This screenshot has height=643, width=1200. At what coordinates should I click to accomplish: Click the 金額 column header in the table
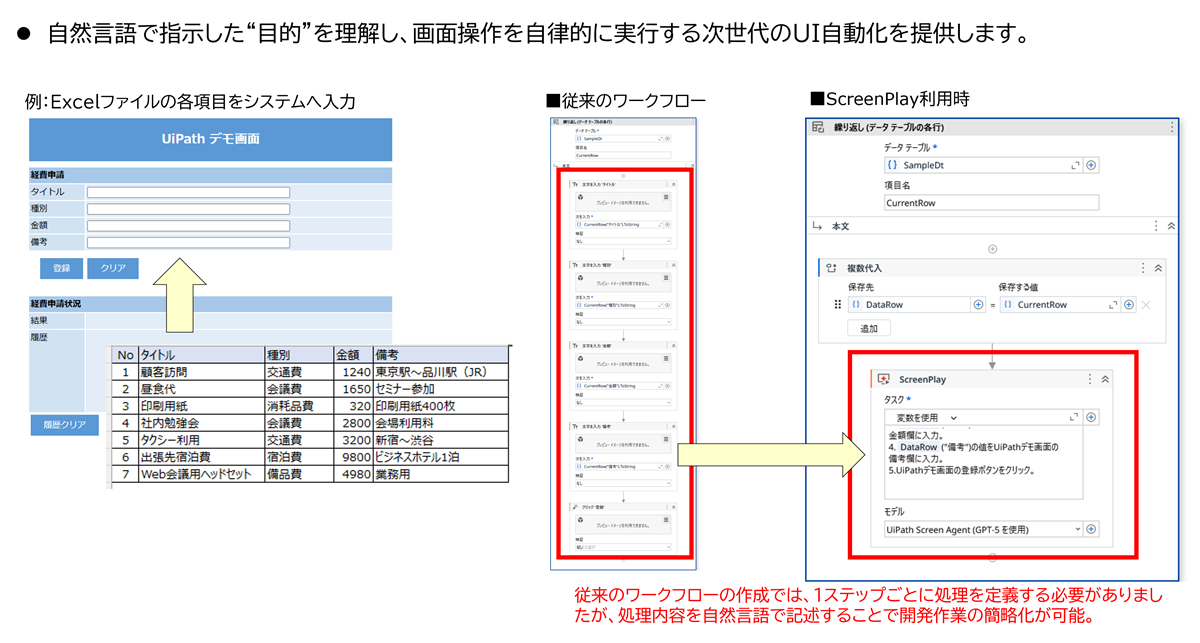pos(353,355)
